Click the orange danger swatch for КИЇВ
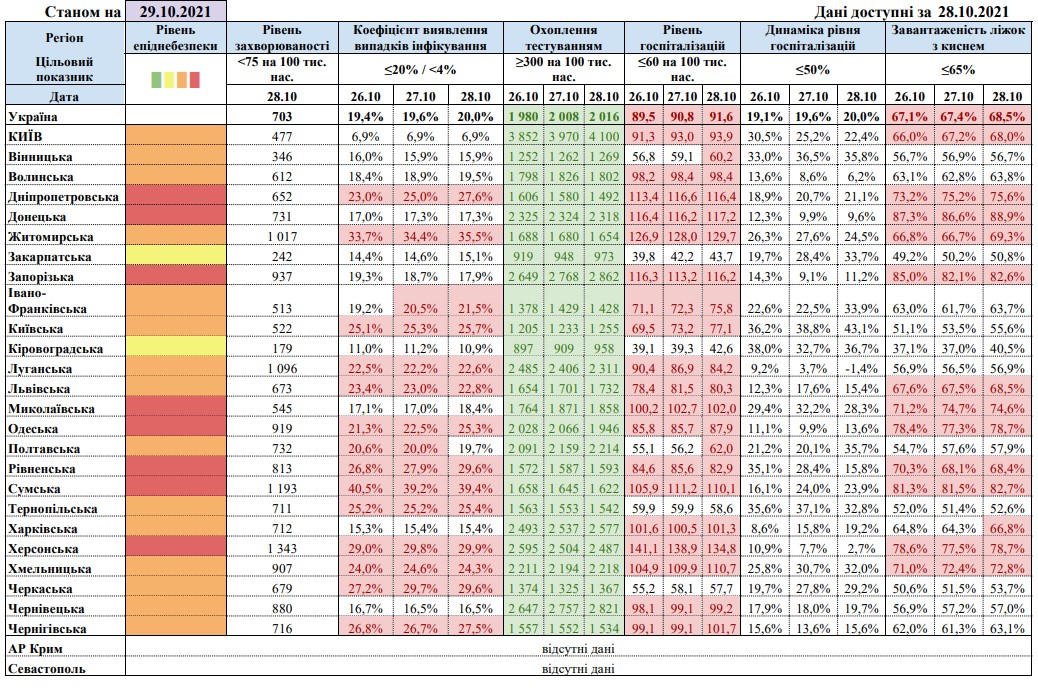This screenshot has height=688, width=1038. tap(176, 135)
